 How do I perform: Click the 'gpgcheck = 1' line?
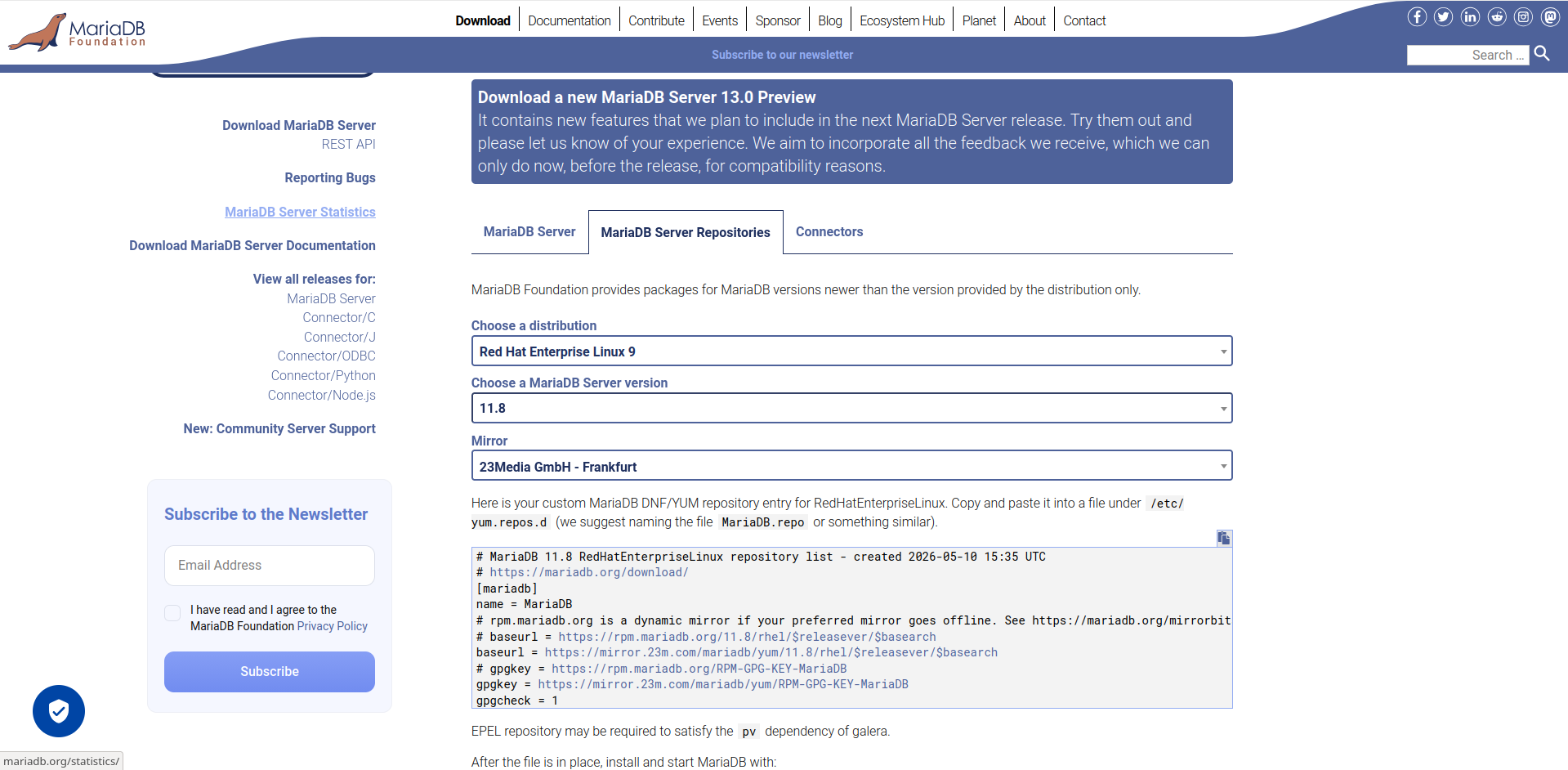pyautogui.click(x=517, y=701)
